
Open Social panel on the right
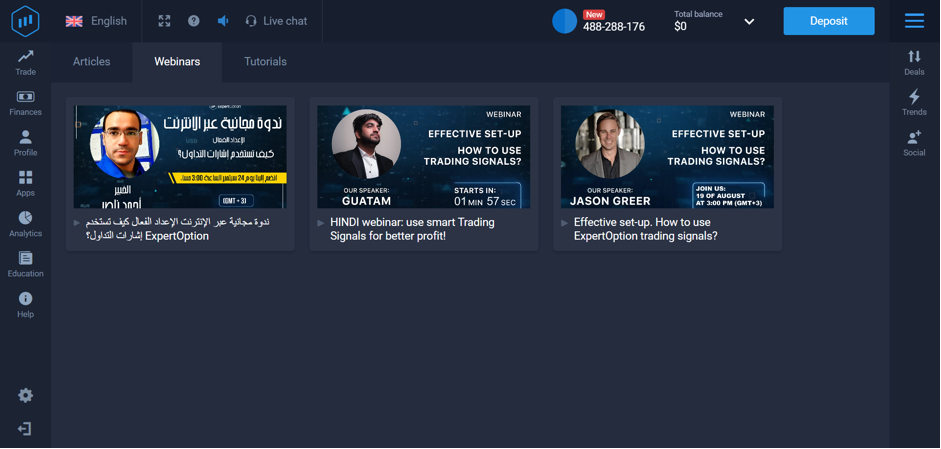[914, 143]
